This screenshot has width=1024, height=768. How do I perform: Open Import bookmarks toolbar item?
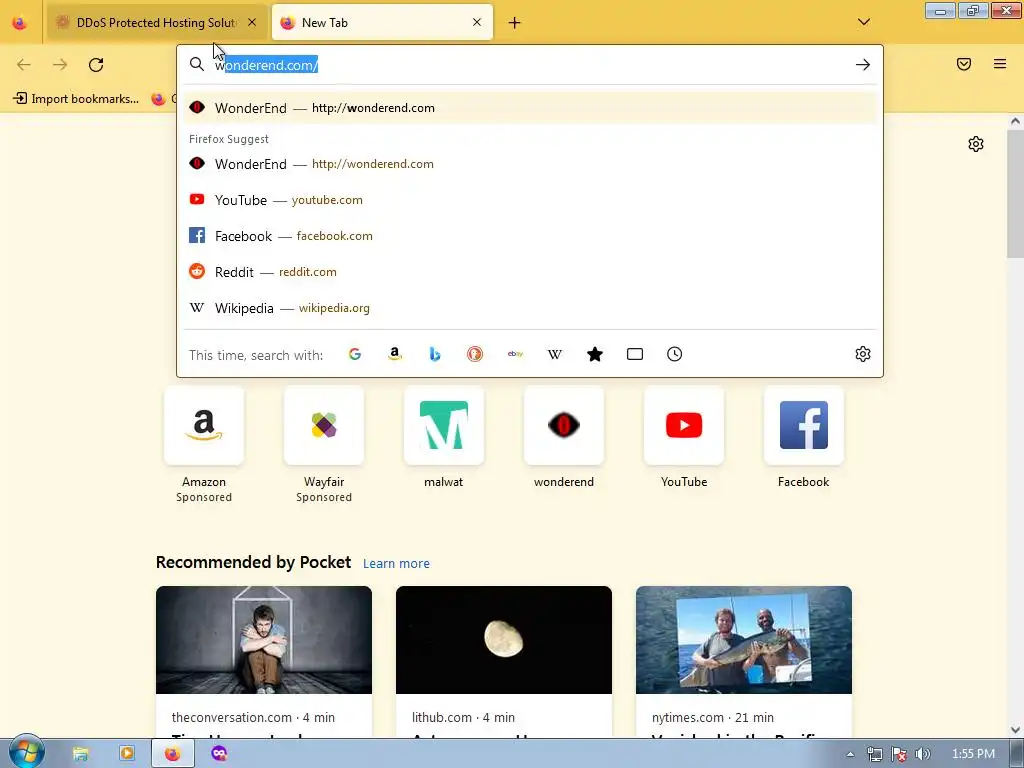click(x=76, y=99)
